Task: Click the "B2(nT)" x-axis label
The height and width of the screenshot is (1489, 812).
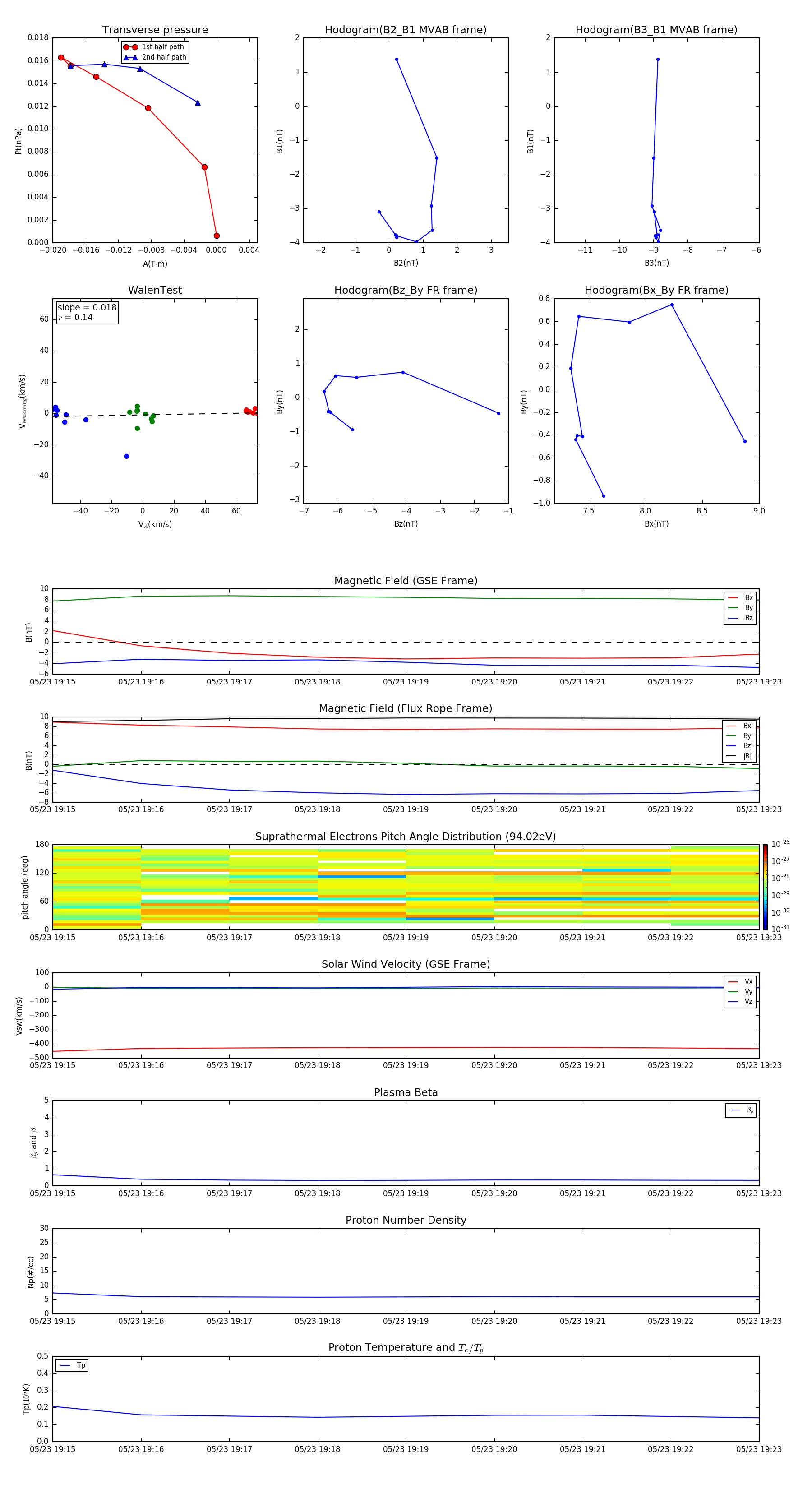Action: pyautogui.click(x=406, y=263)
